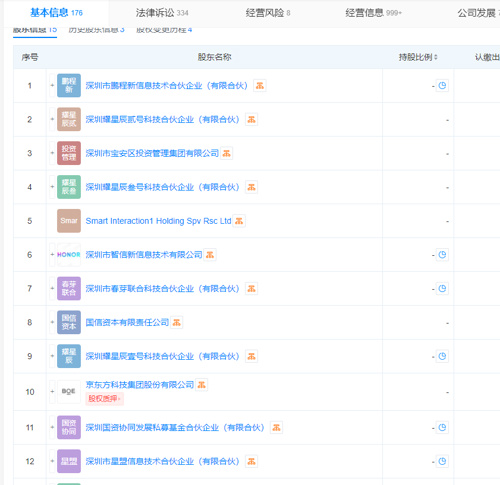Switch to 法律诉讼 tab

[162, 13]
